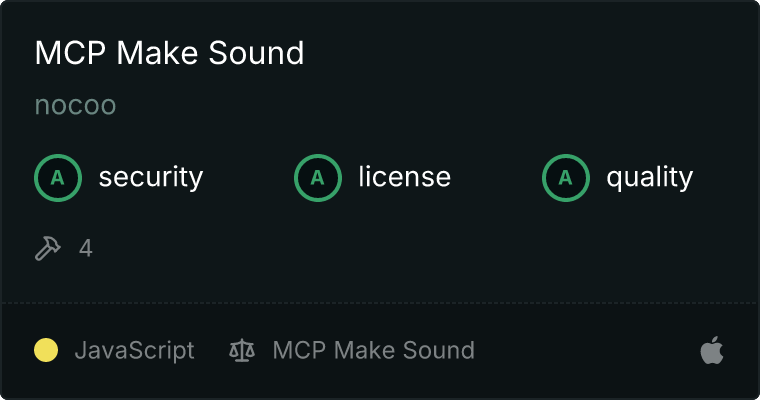The width and height of the screenshot is (760, 400).
Task: Open the nocoo author link
Action: point(75,105)
